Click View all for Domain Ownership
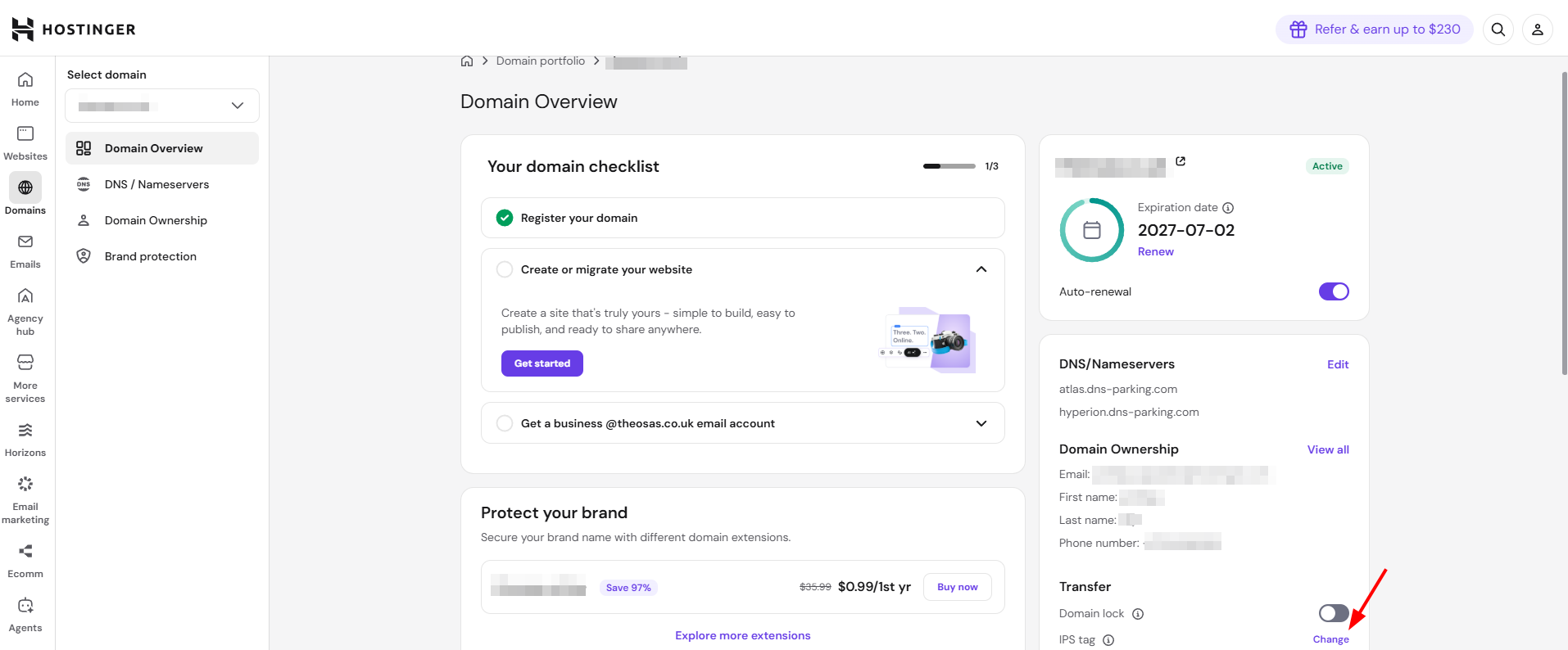The image size is (1568, 650). pyautogui.click(x=1328, y=449)
